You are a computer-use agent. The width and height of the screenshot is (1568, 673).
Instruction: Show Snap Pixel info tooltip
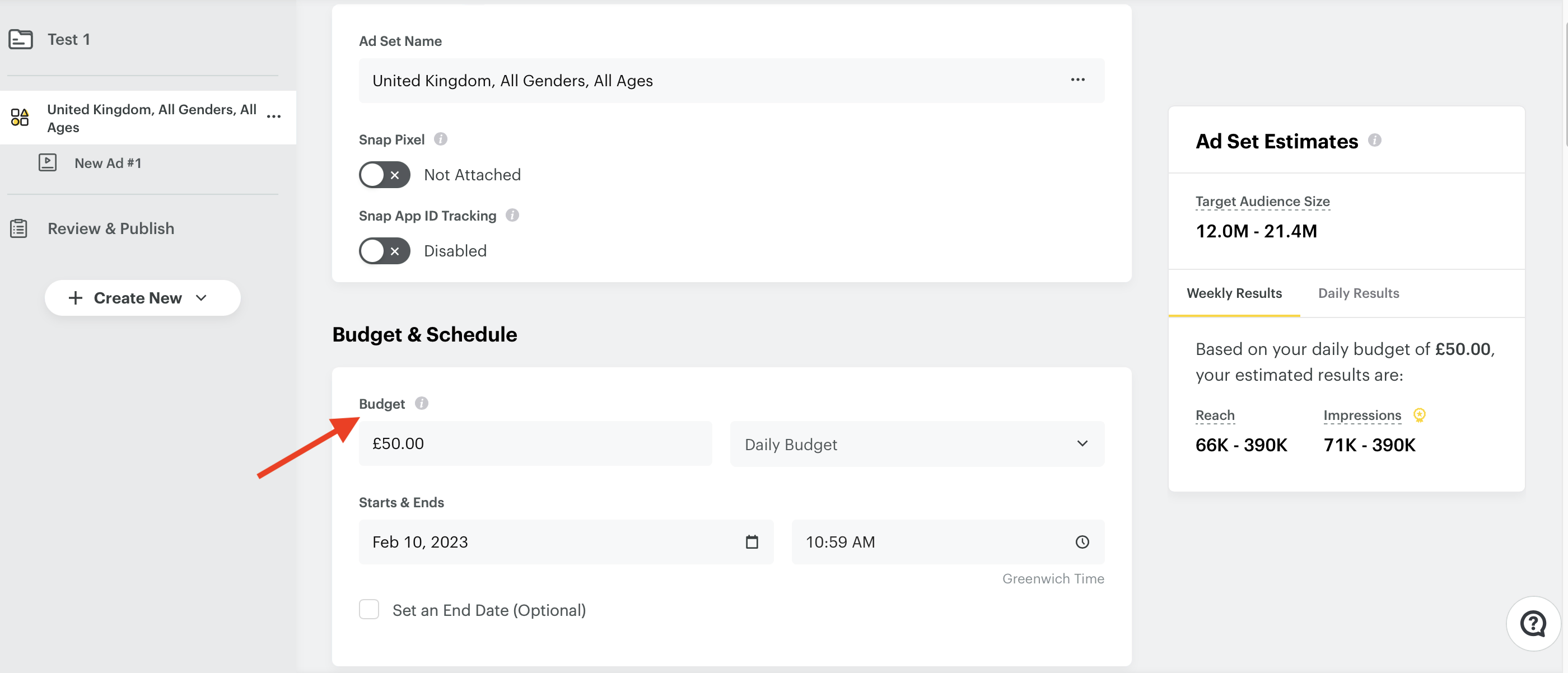(x=441, y=139)
